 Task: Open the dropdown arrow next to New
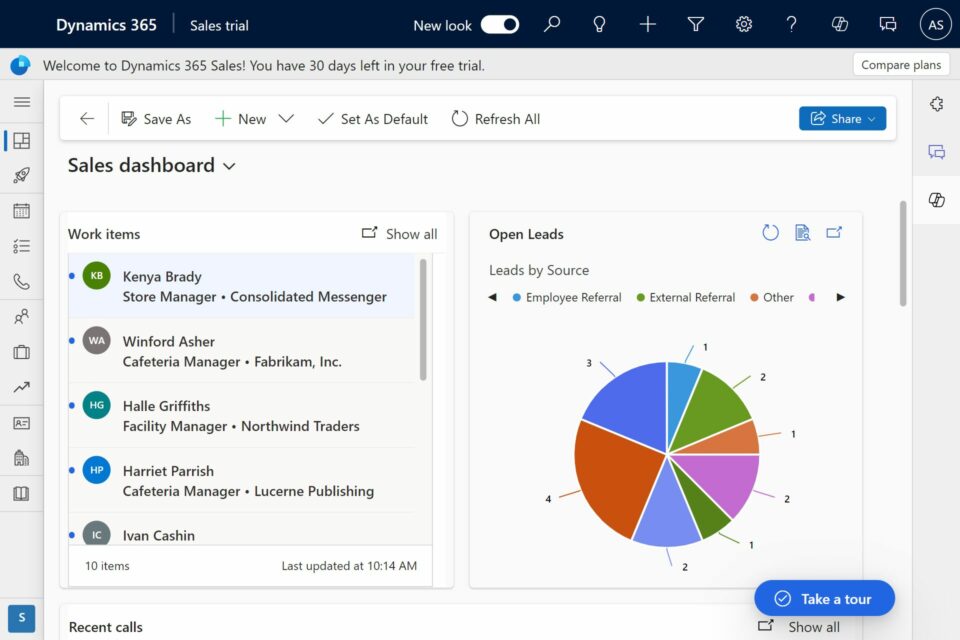[x=286, y=119]
